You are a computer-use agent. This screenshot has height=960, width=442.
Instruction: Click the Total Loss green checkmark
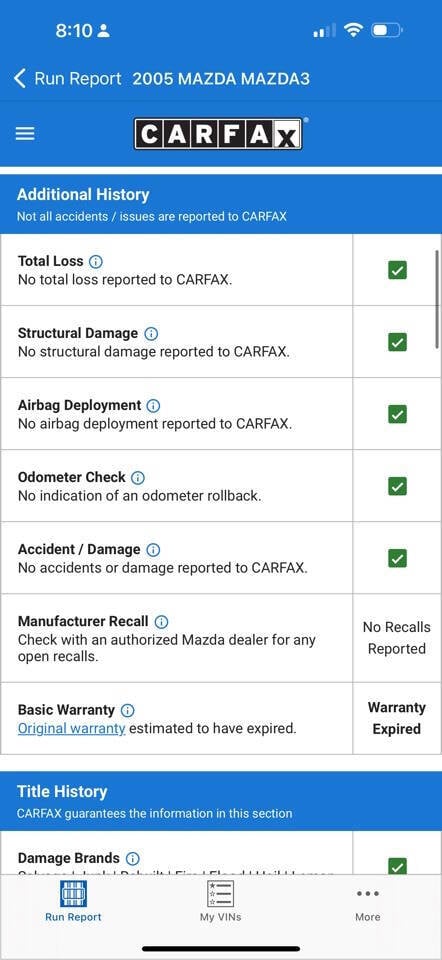point(397,270)
